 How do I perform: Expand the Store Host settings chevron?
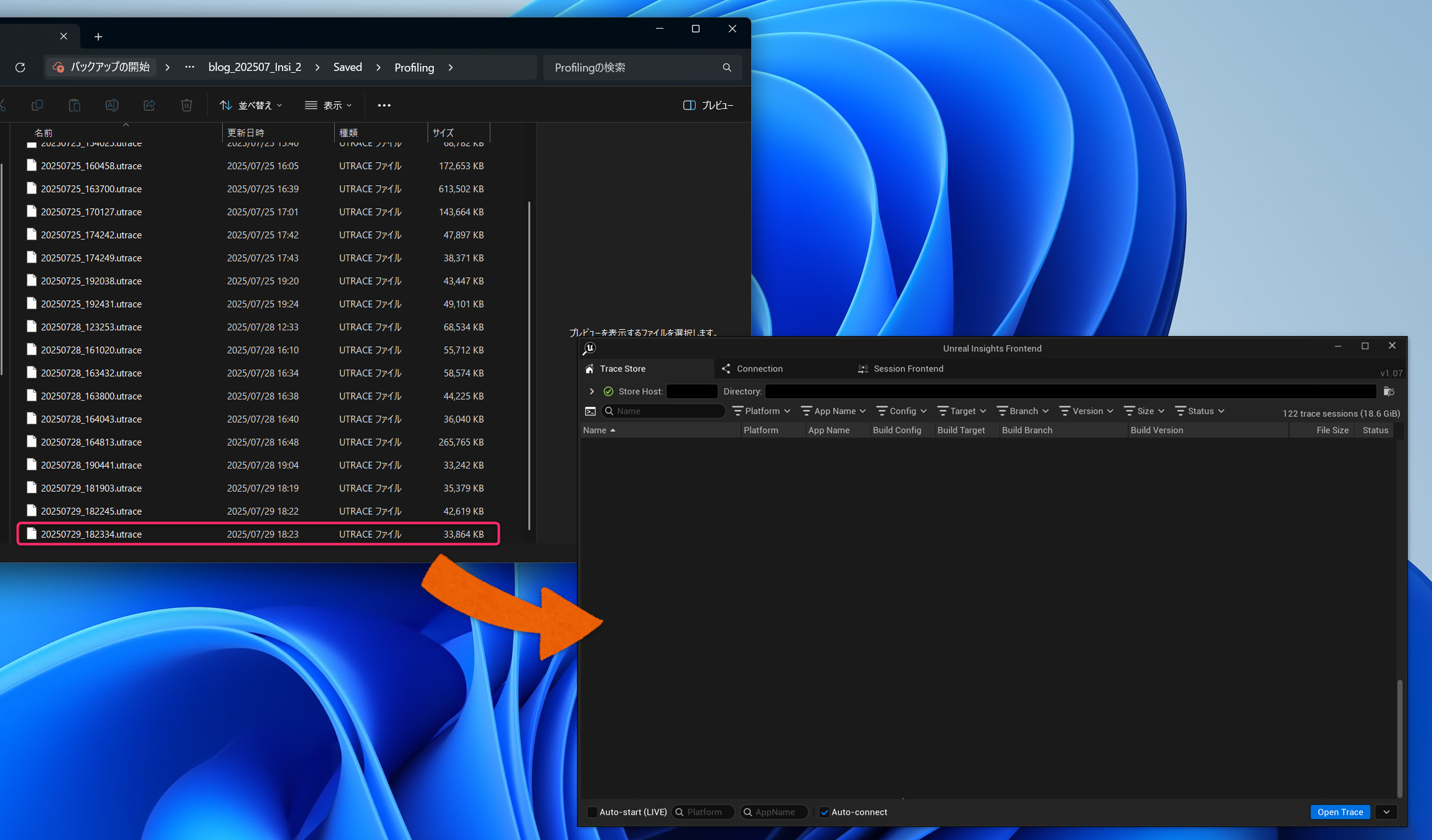[x=592, y=391]
